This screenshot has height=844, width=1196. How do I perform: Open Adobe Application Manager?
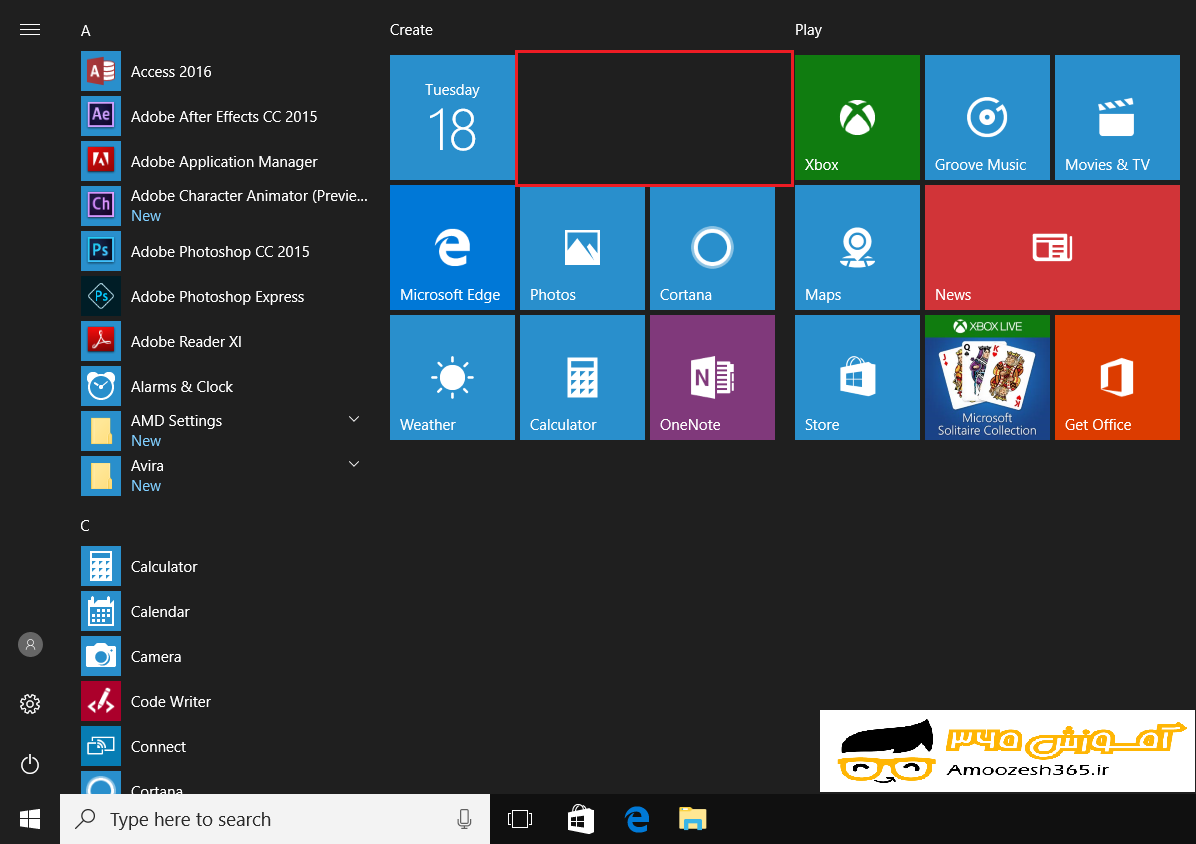tap(223, 162)
